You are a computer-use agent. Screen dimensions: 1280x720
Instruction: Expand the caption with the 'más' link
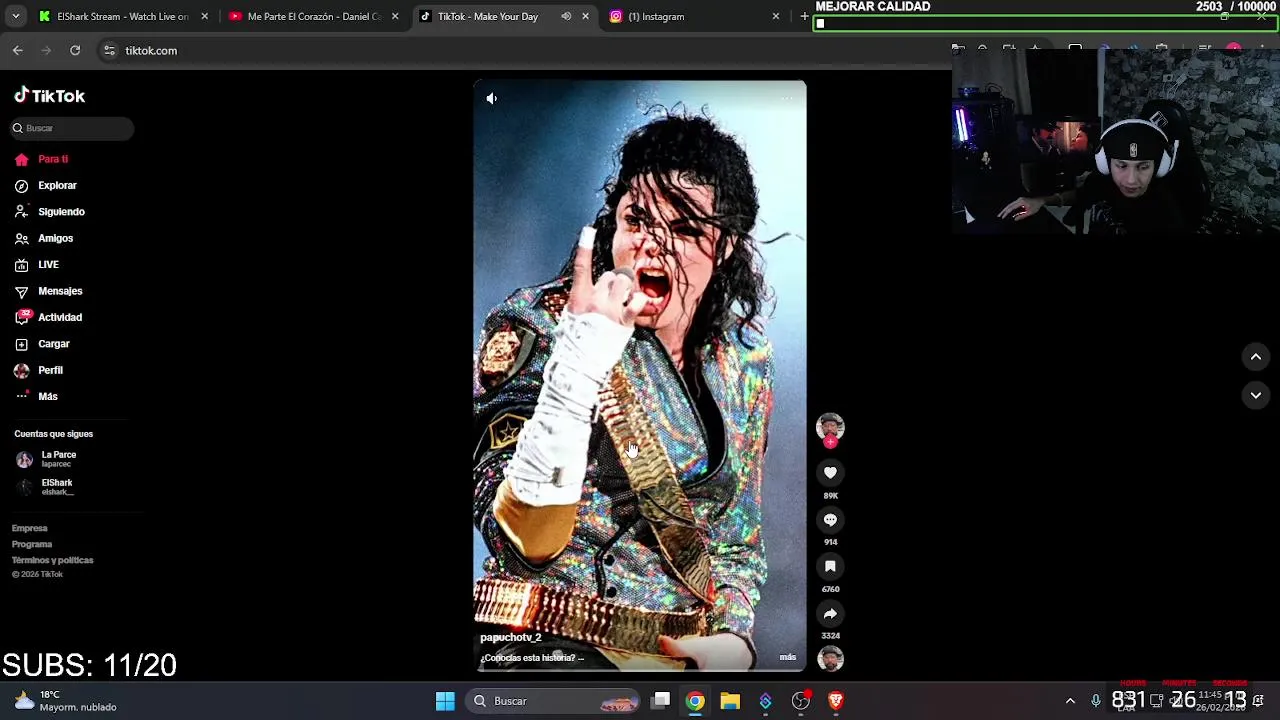(788, 657)
